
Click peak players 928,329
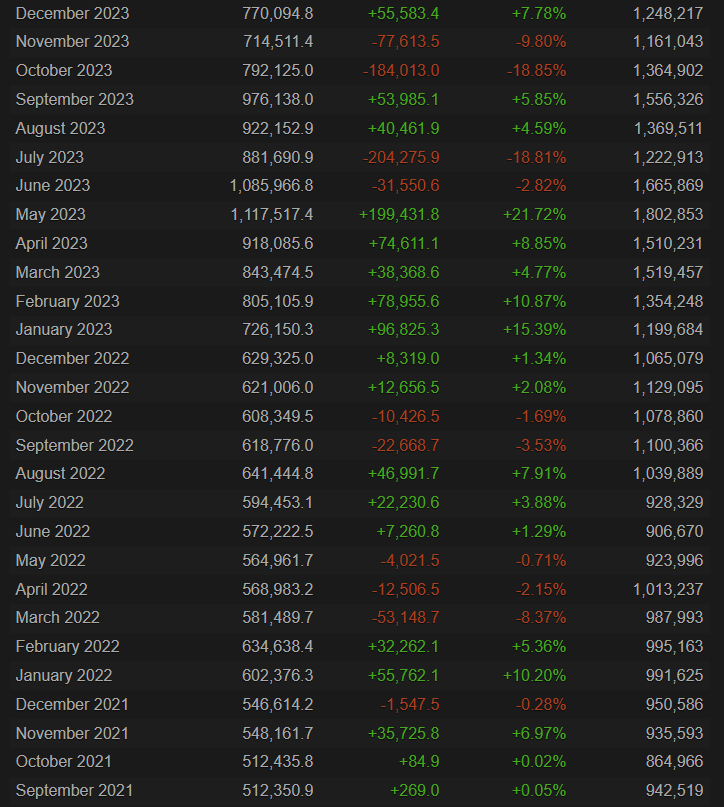(675, 501)
